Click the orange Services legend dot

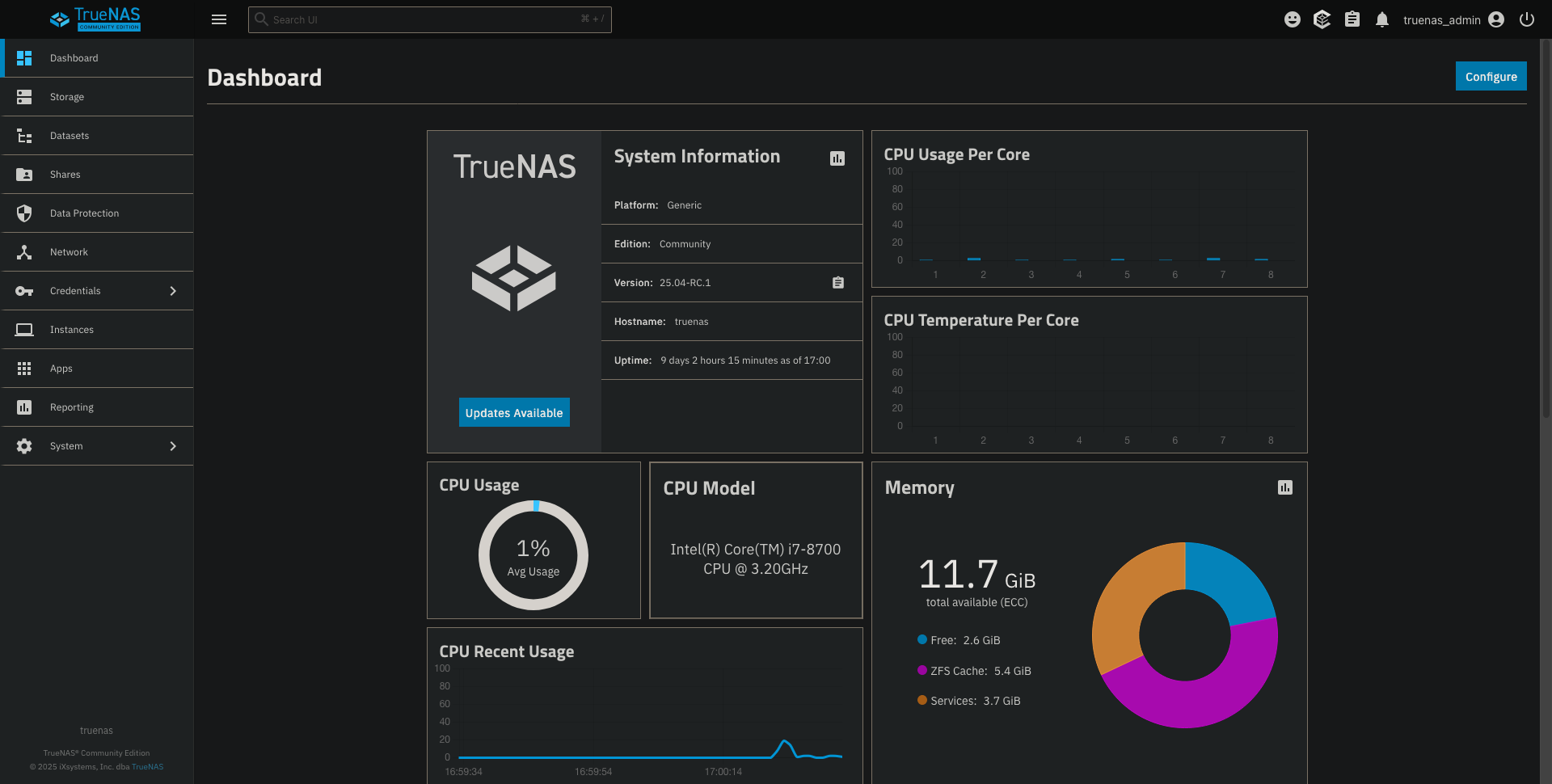[x=922, y=700]
